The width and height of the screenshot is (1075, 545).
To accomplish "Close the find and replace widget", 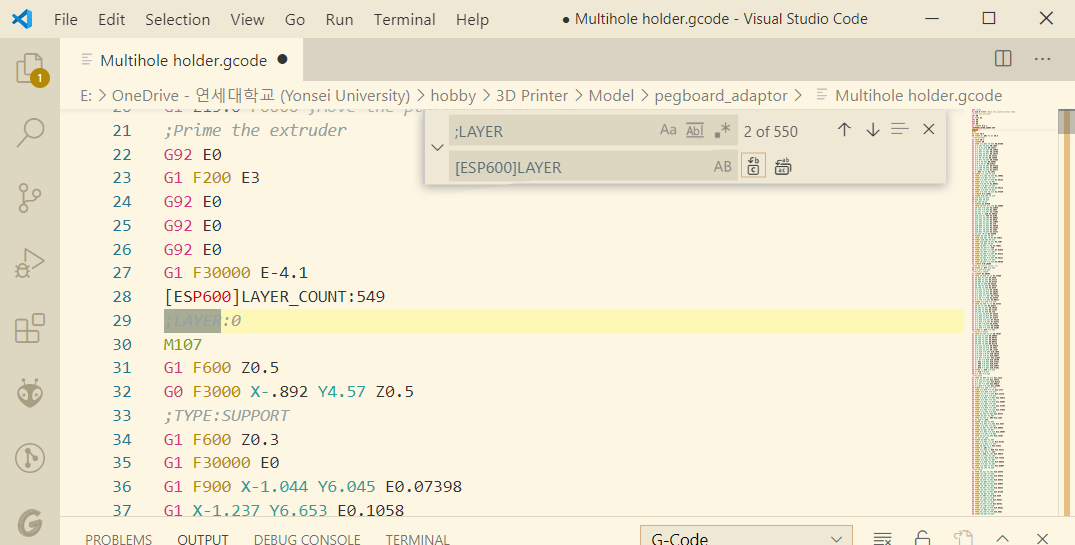I will [928, 129].
